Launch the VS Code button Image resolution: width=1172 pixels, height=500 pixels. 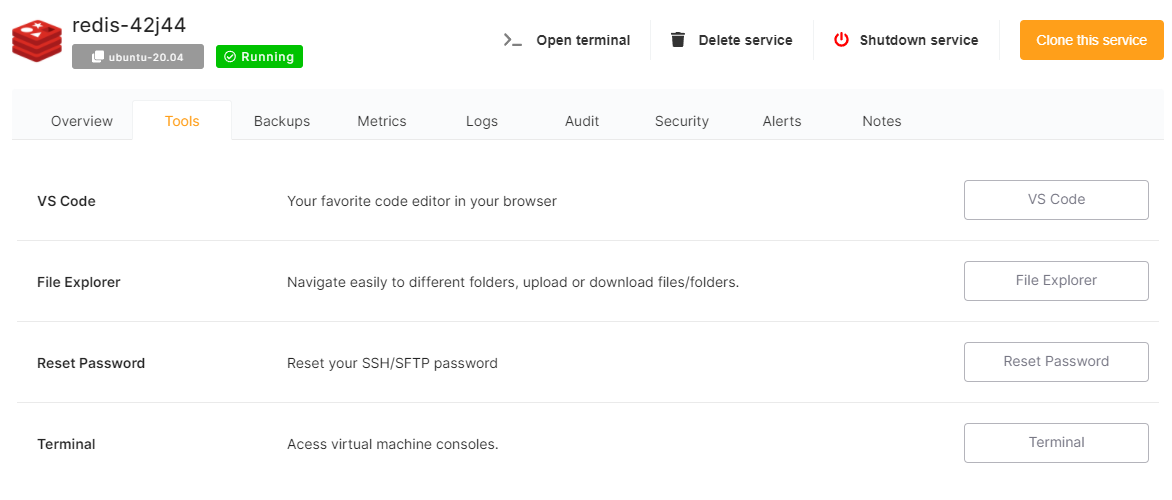tap(1056, 200)
